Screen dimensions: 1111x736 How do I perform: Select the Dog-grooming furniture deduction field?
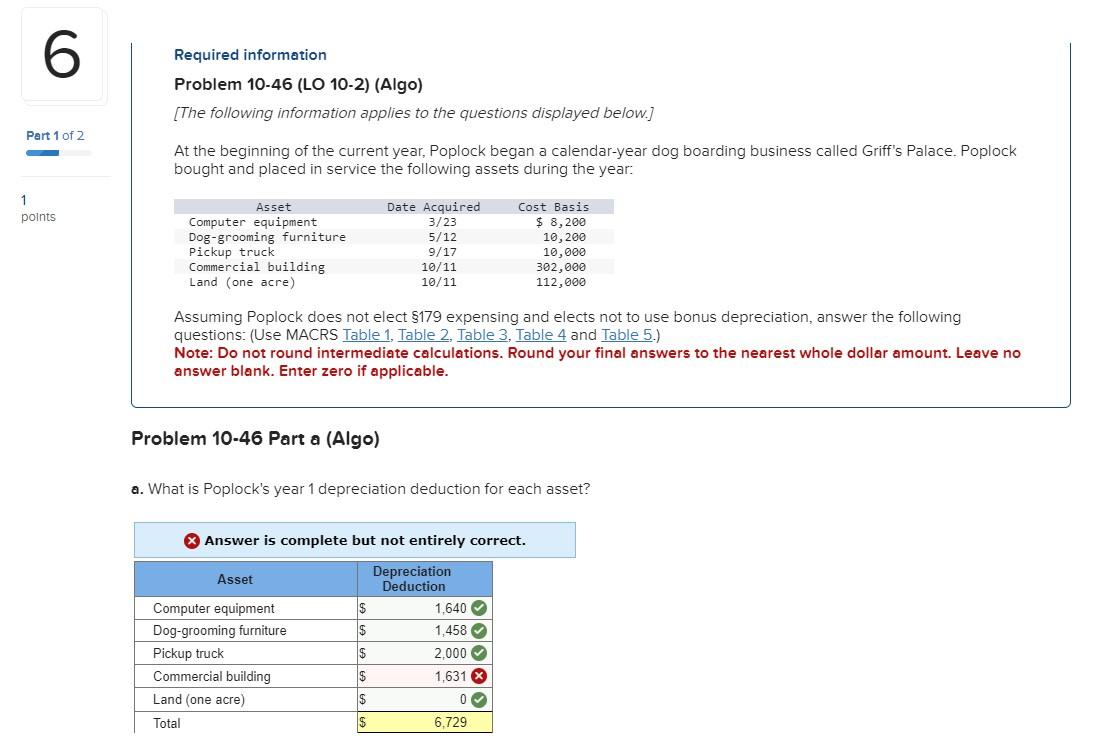click(424, 630)
